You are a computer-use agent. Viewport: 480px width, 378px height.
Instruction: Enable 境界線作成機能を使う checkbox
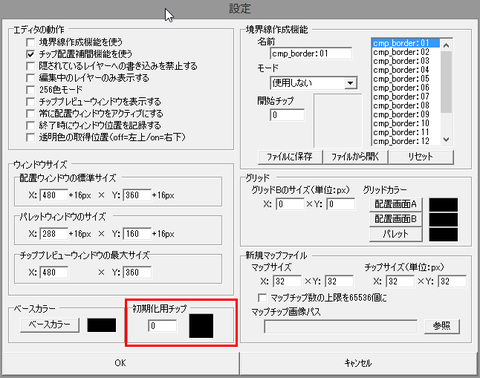point(30,42)
